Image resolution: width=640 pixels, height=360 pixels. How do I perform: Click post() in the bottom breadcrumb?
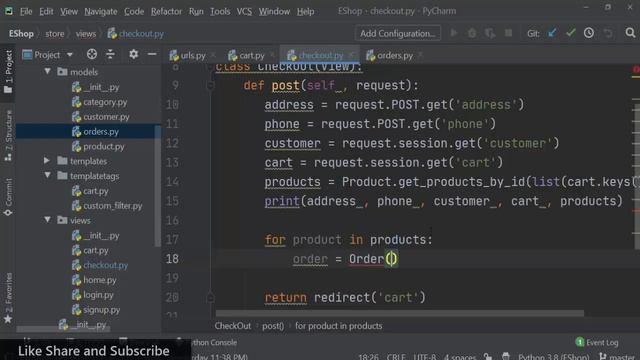tap(273, 326)
